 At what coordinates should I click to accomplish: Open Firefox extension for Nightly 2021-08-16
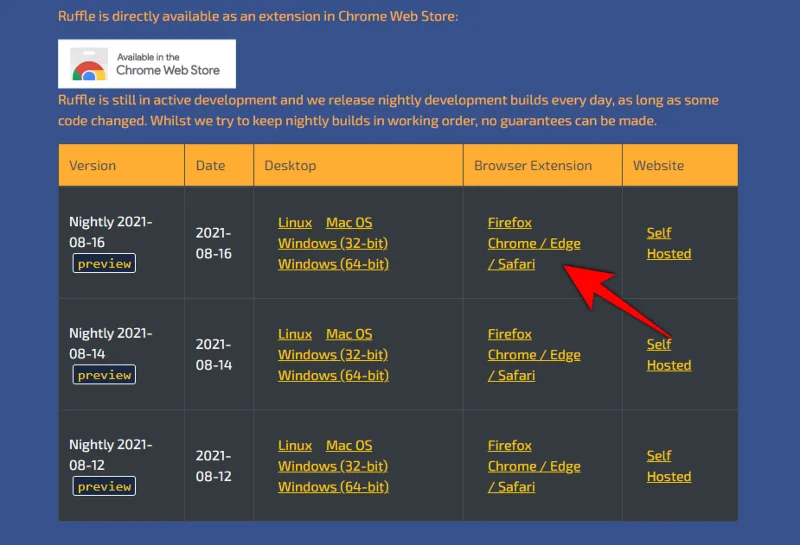tap(510, 223)
